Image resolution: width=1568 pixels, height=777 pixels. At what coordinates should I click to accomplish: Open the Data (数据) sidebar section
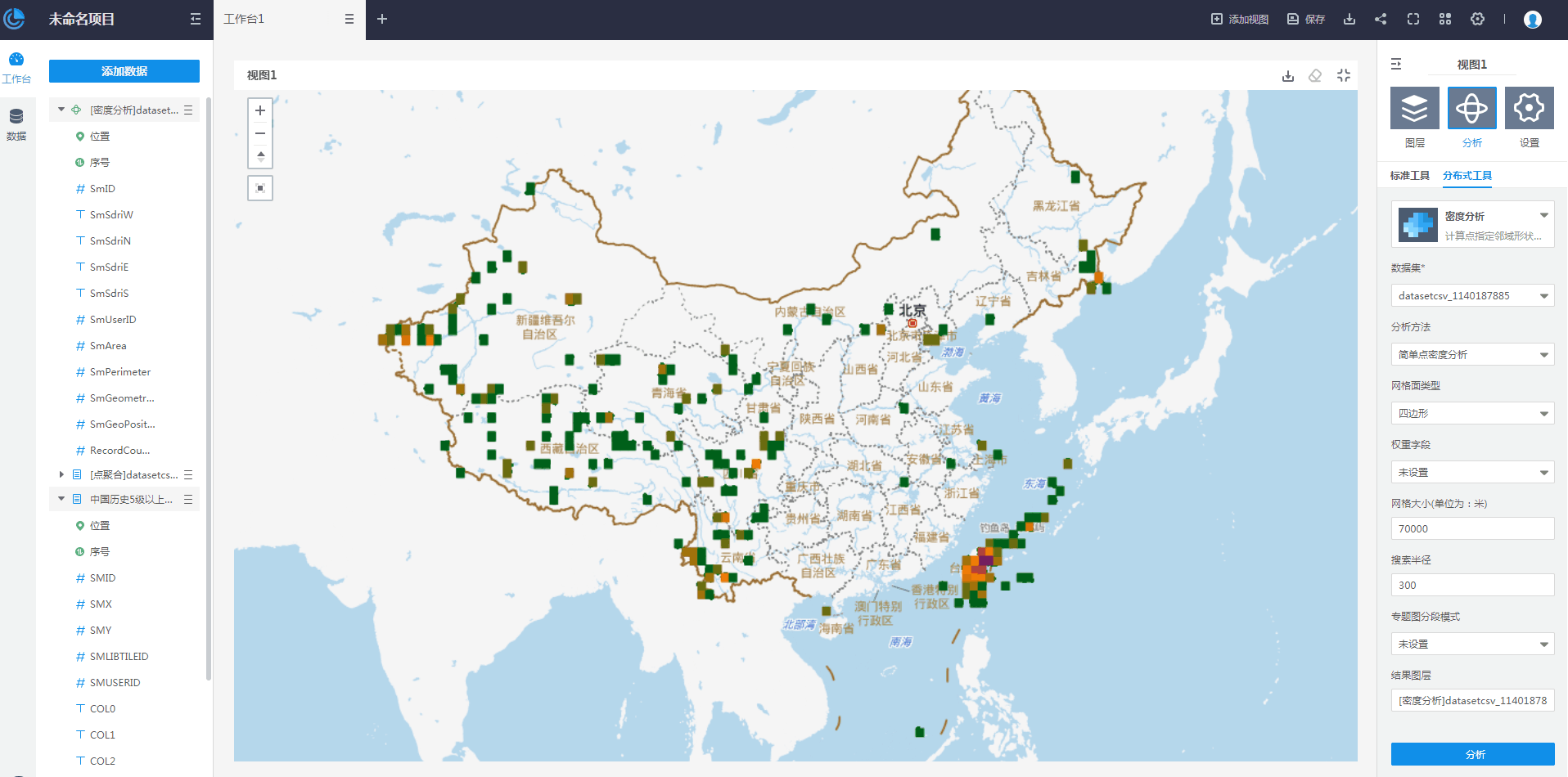click(16, 124)
